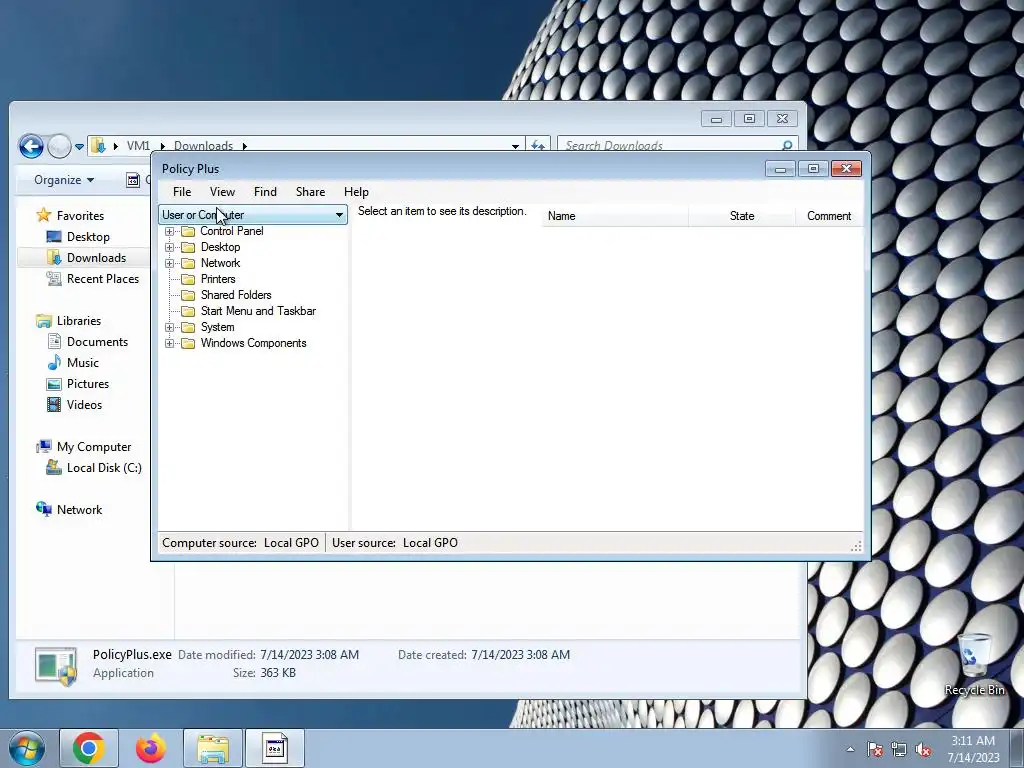Viewport: 1024px width, 768px height.
Task: Open the Help menu in Policy Plus
Action: [356, 191]
